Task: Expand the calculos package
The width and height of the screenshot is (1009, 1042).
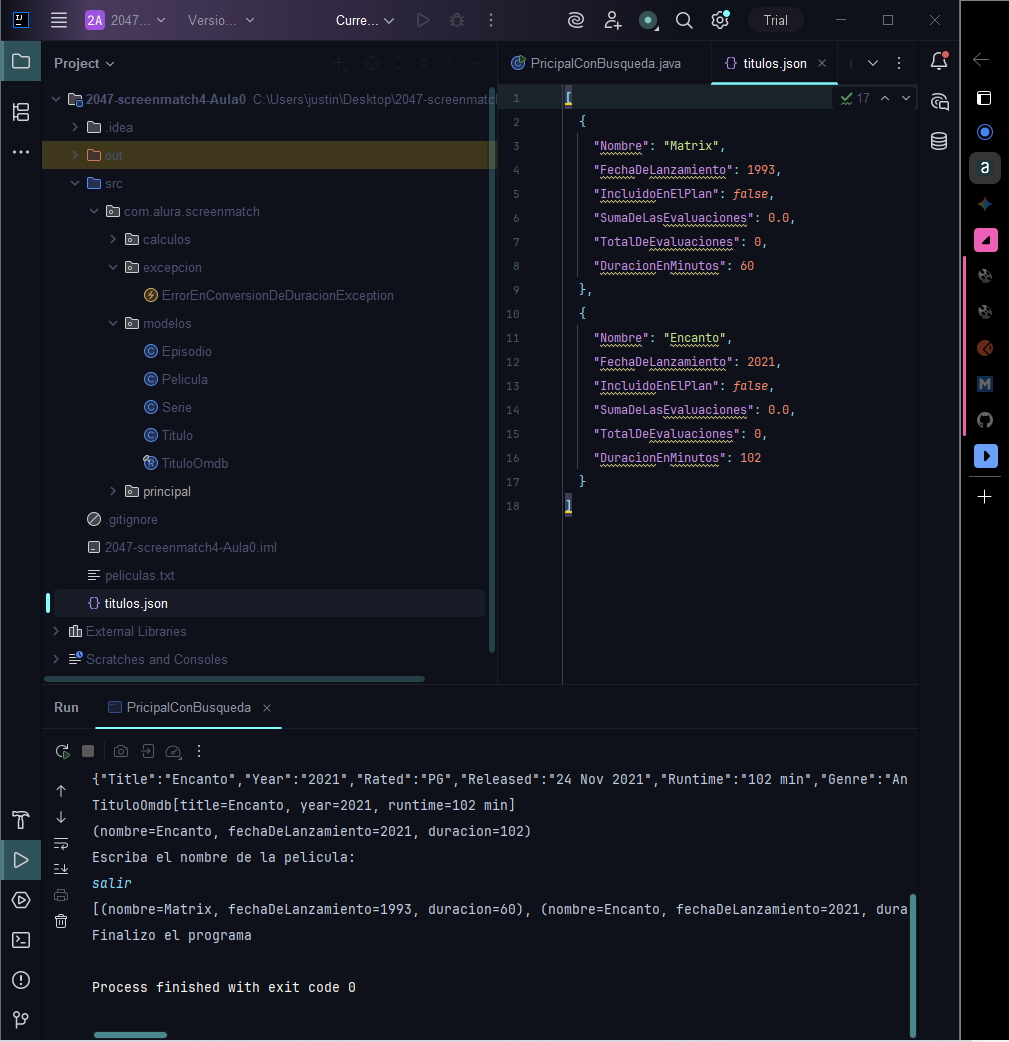Action: (x=113, y=239)
